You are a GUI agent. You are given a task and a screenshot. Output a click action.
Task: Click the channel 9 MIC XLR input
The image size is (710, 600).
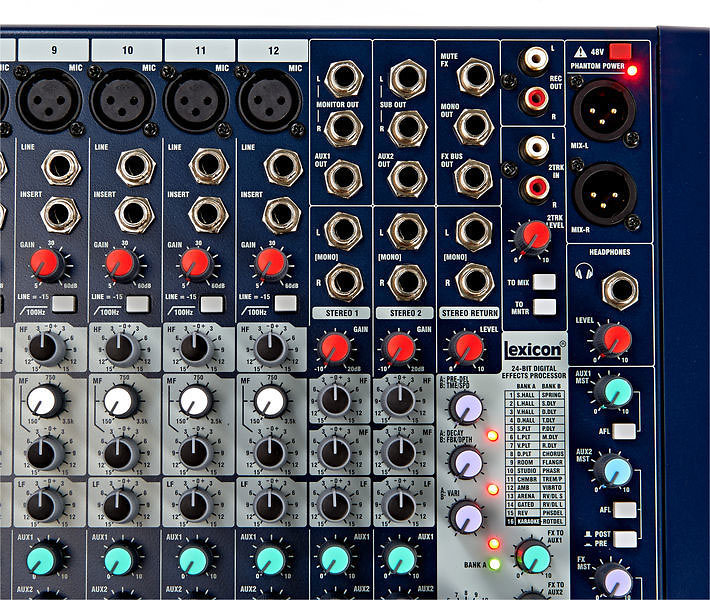50,101
